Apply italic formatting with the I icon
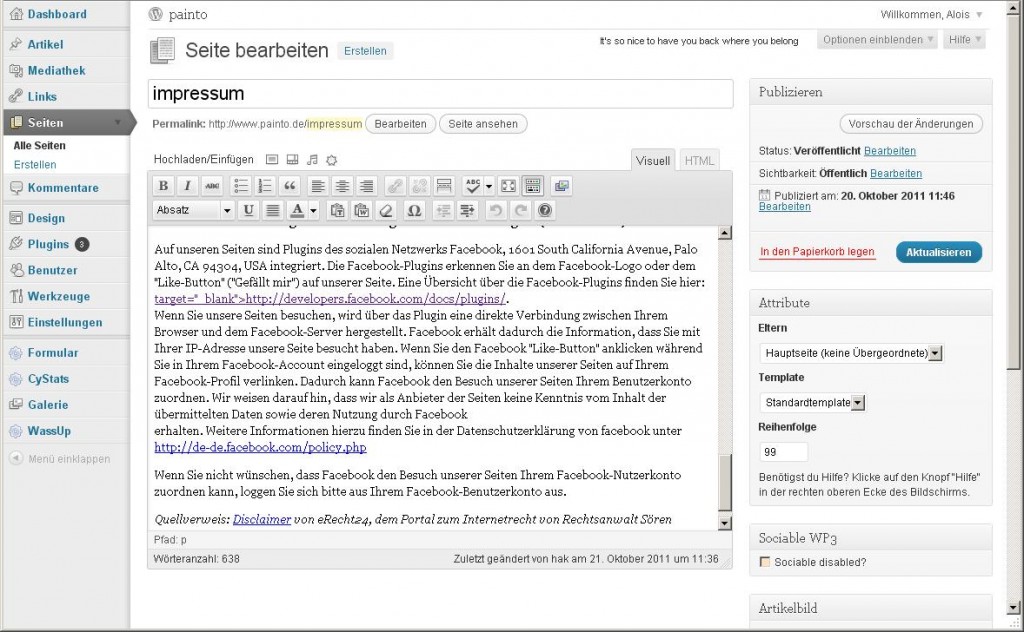This screenshot has width=1024, height=632. pyautogui.click(x=187, y=186)
